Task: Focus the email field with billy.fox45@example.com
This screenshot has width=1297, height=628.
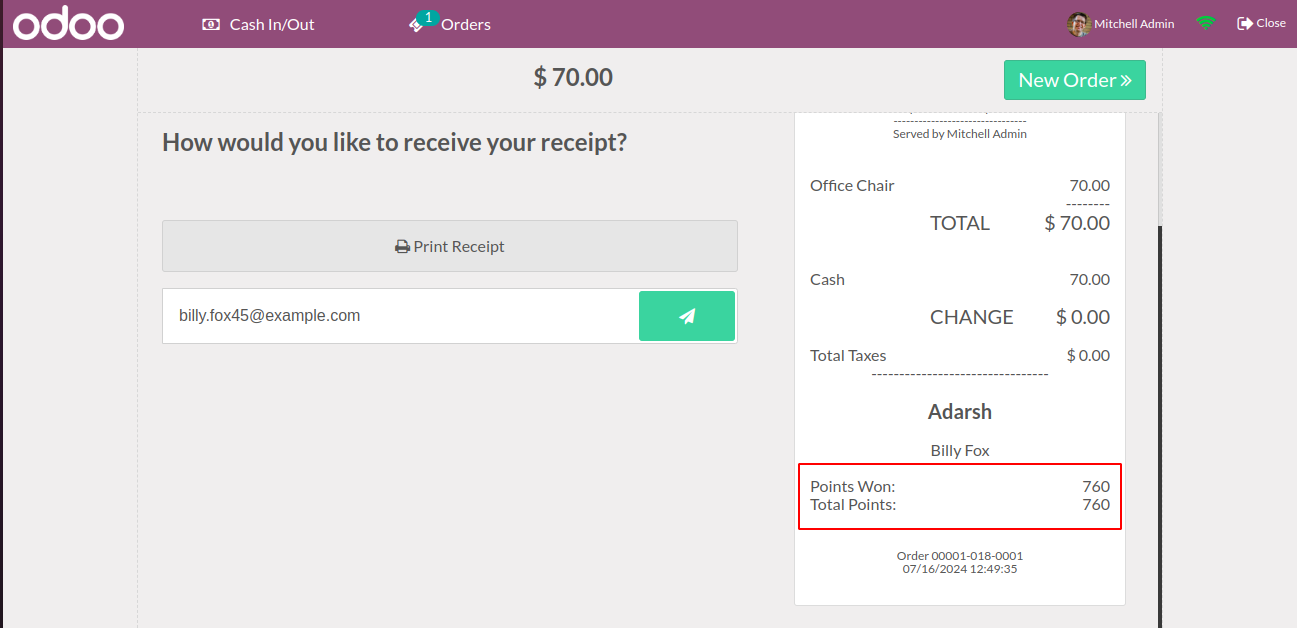Action: [401, 316]
